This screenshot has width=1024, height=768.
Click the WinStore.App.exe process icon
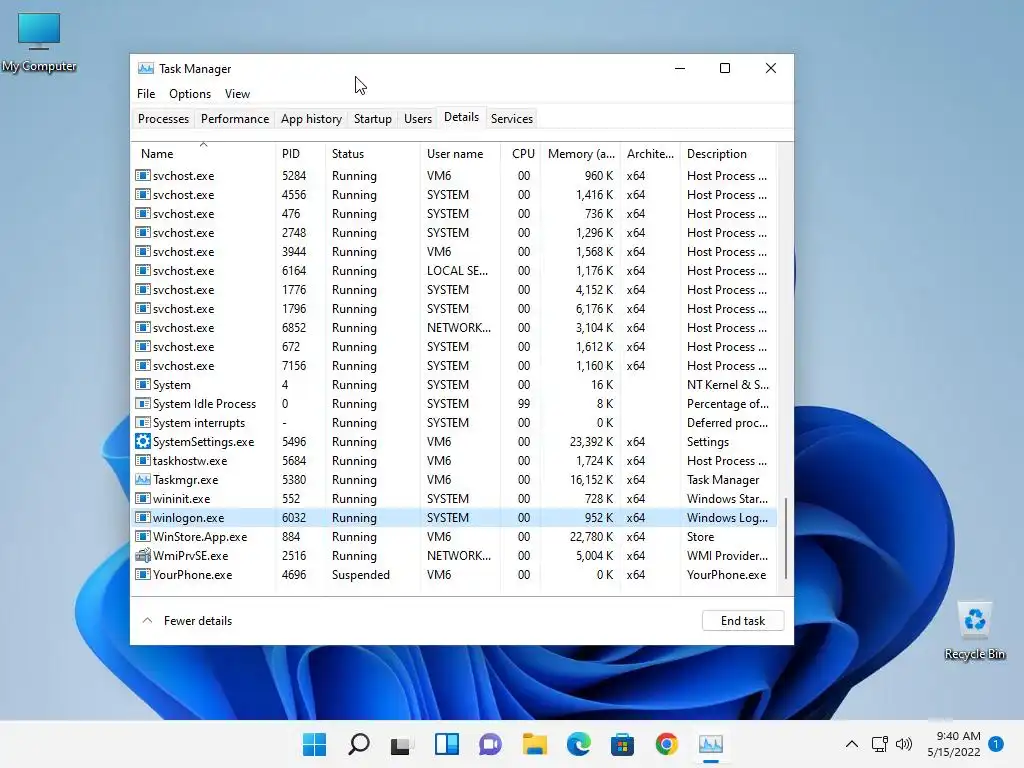click(142, 536)
